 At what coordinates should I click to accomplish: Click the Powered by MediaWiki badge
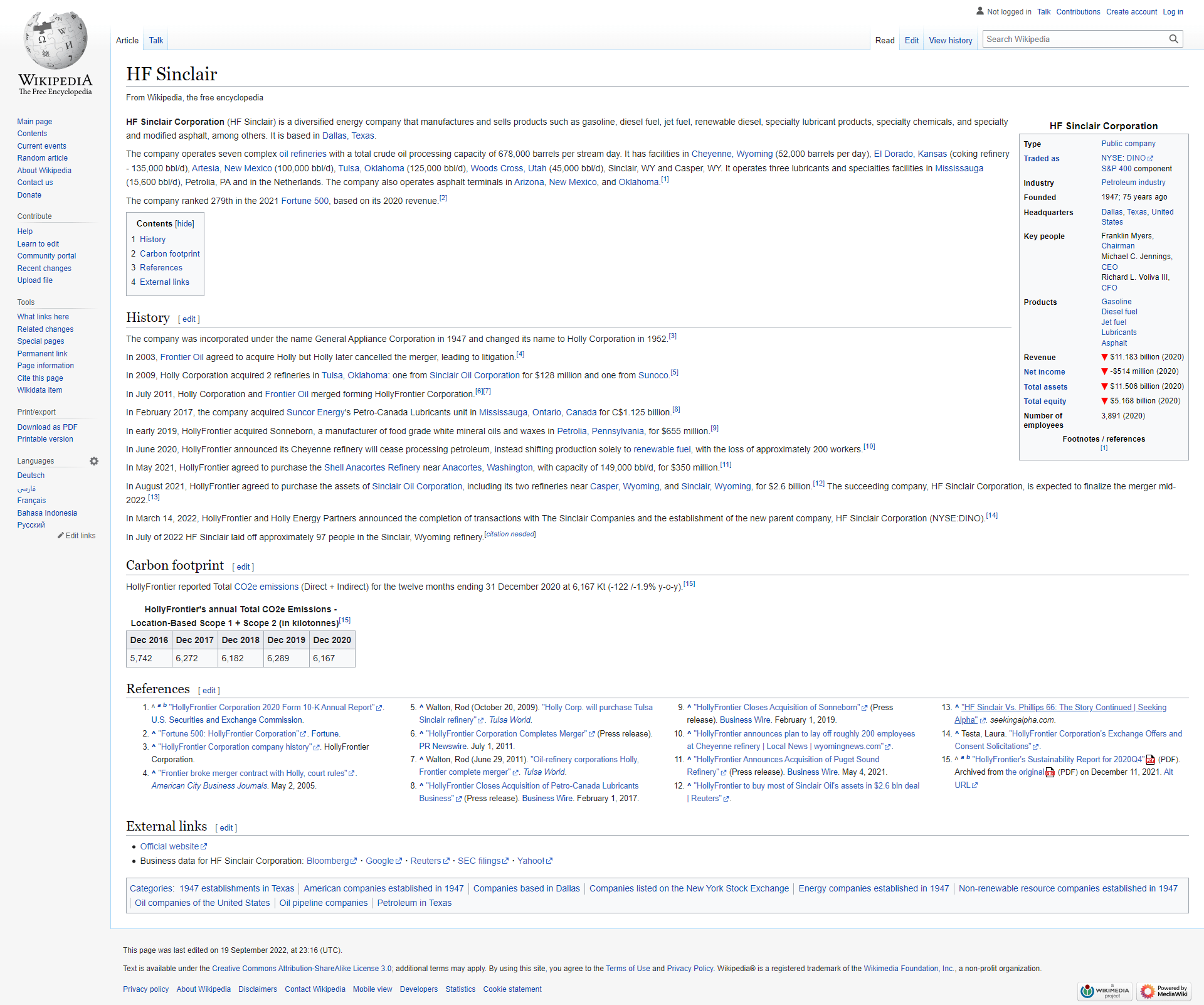[1164, 991]
